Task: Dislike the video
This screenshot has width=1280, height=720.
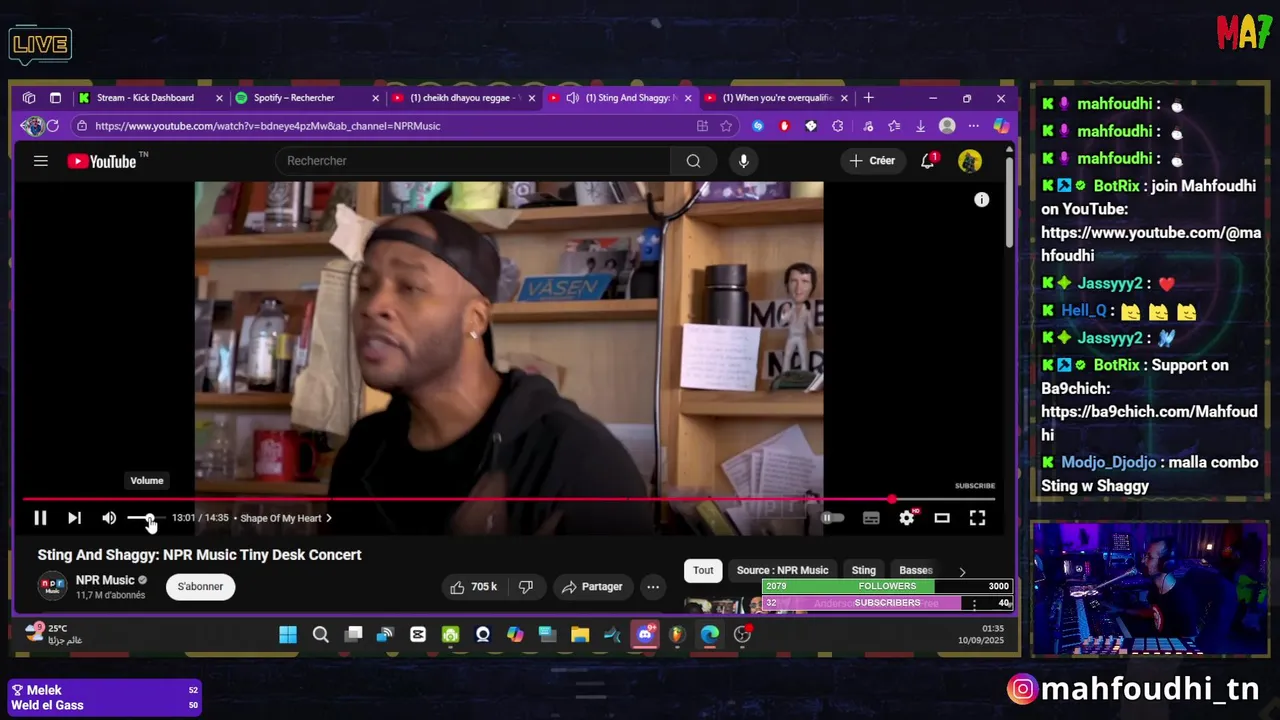Action: coord(526,587)
